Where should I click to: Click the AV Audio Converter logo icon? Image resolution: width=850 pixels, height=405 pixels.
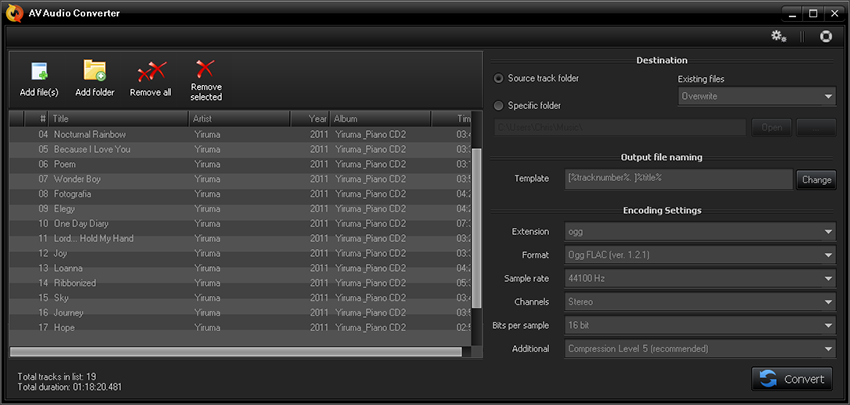(x=13, y=13)
